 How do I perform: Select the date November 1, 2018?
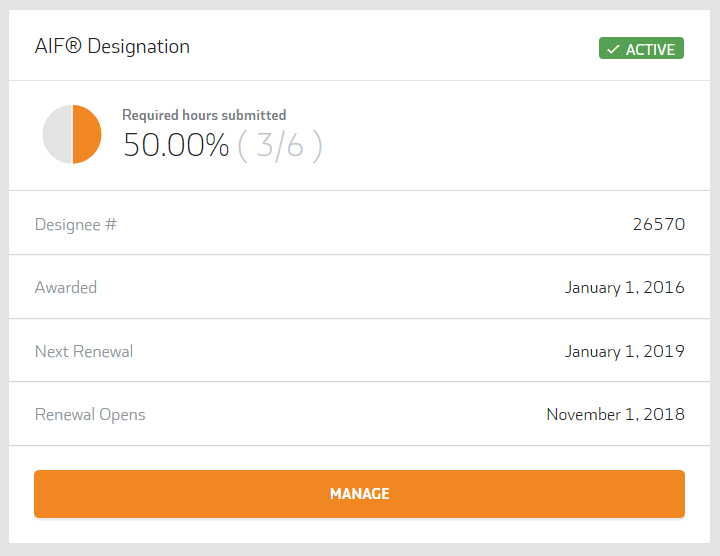[x=615, y=414]
